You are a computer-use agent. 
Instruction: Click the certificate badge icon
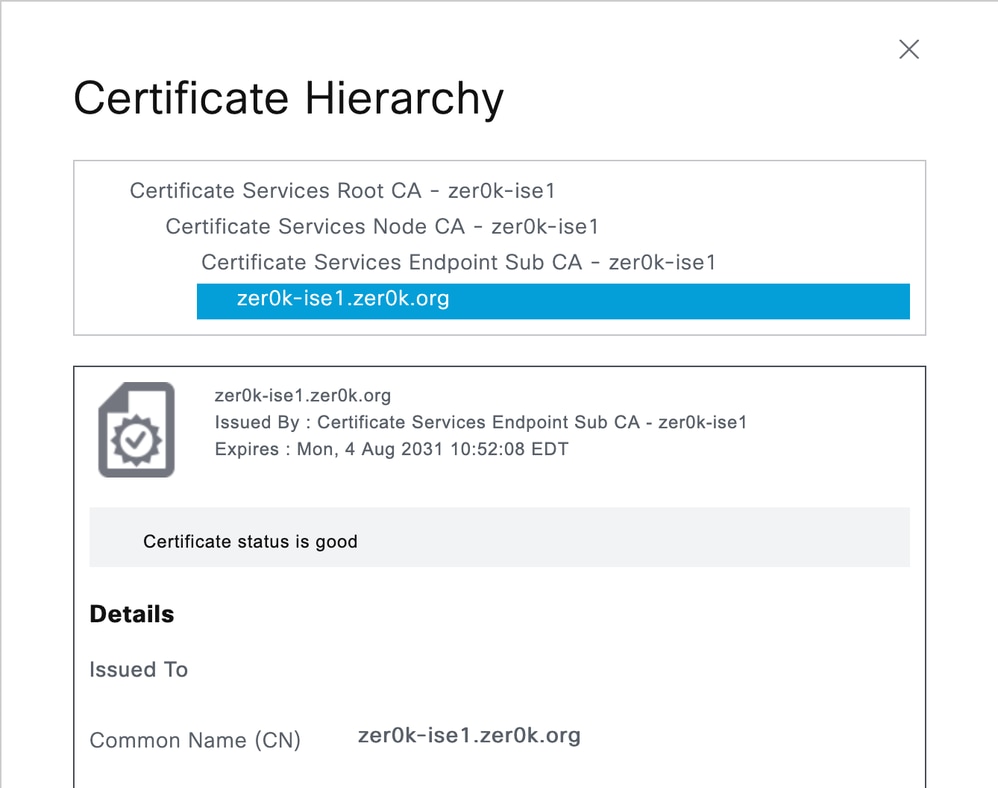point(136,429)
